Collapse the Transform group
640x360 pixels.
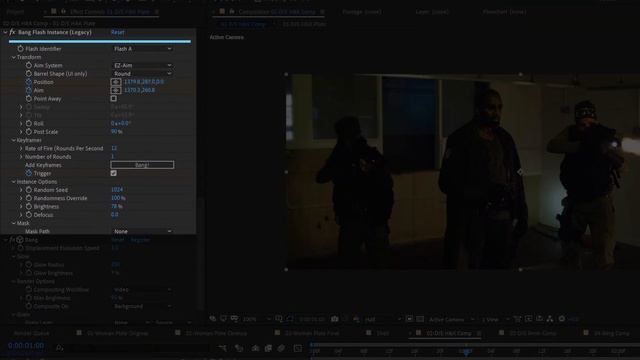coord(13,57)
